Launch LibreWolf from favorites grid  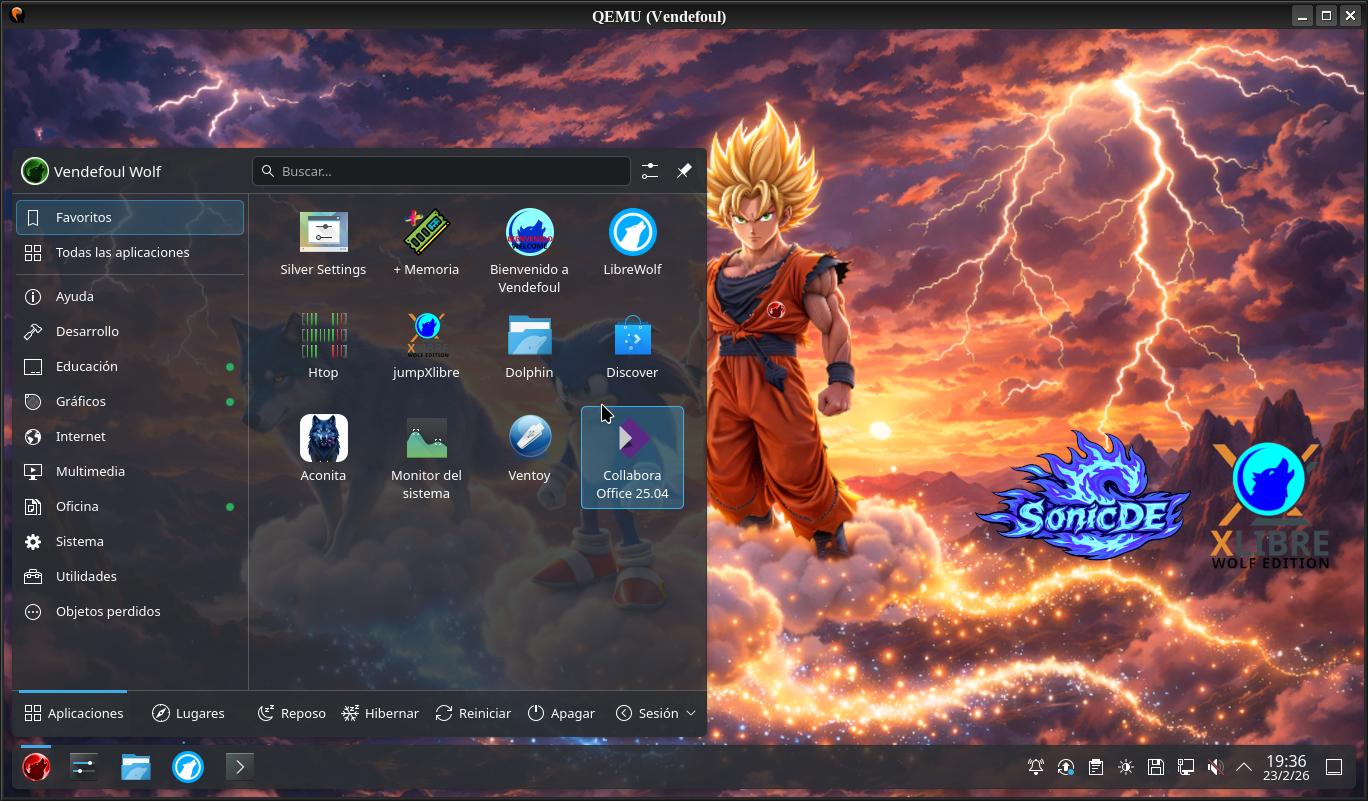pos(632,233)
